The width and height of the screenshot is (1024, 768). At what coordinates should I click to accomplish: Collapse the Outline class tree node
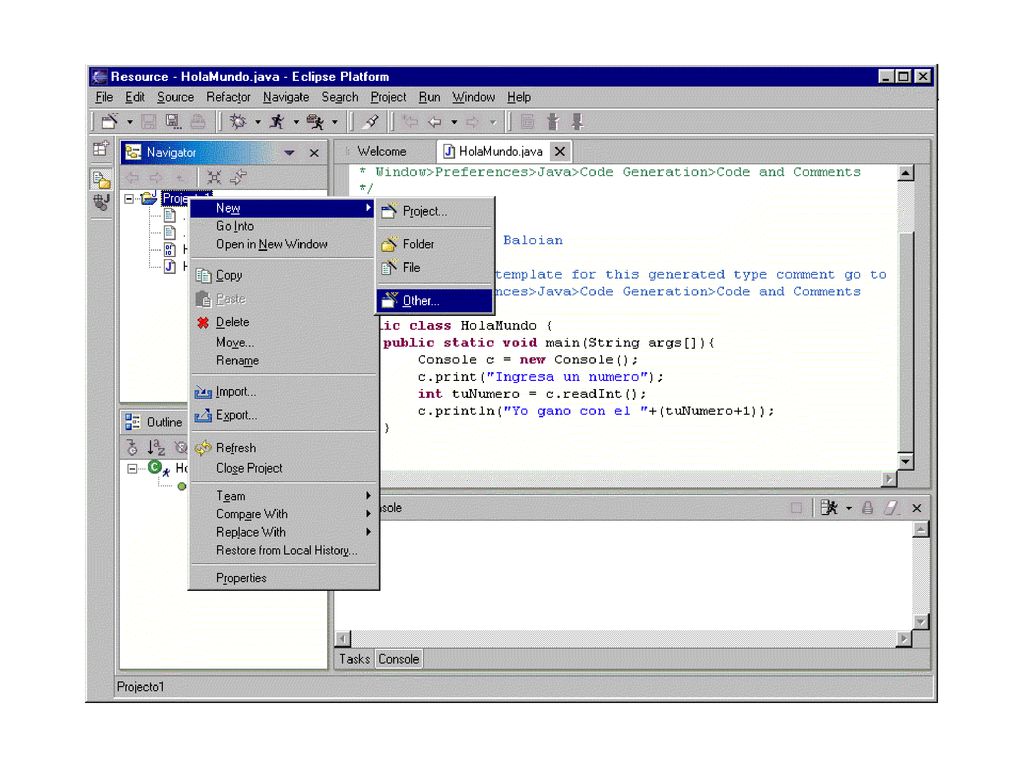(x=133, y=468)
